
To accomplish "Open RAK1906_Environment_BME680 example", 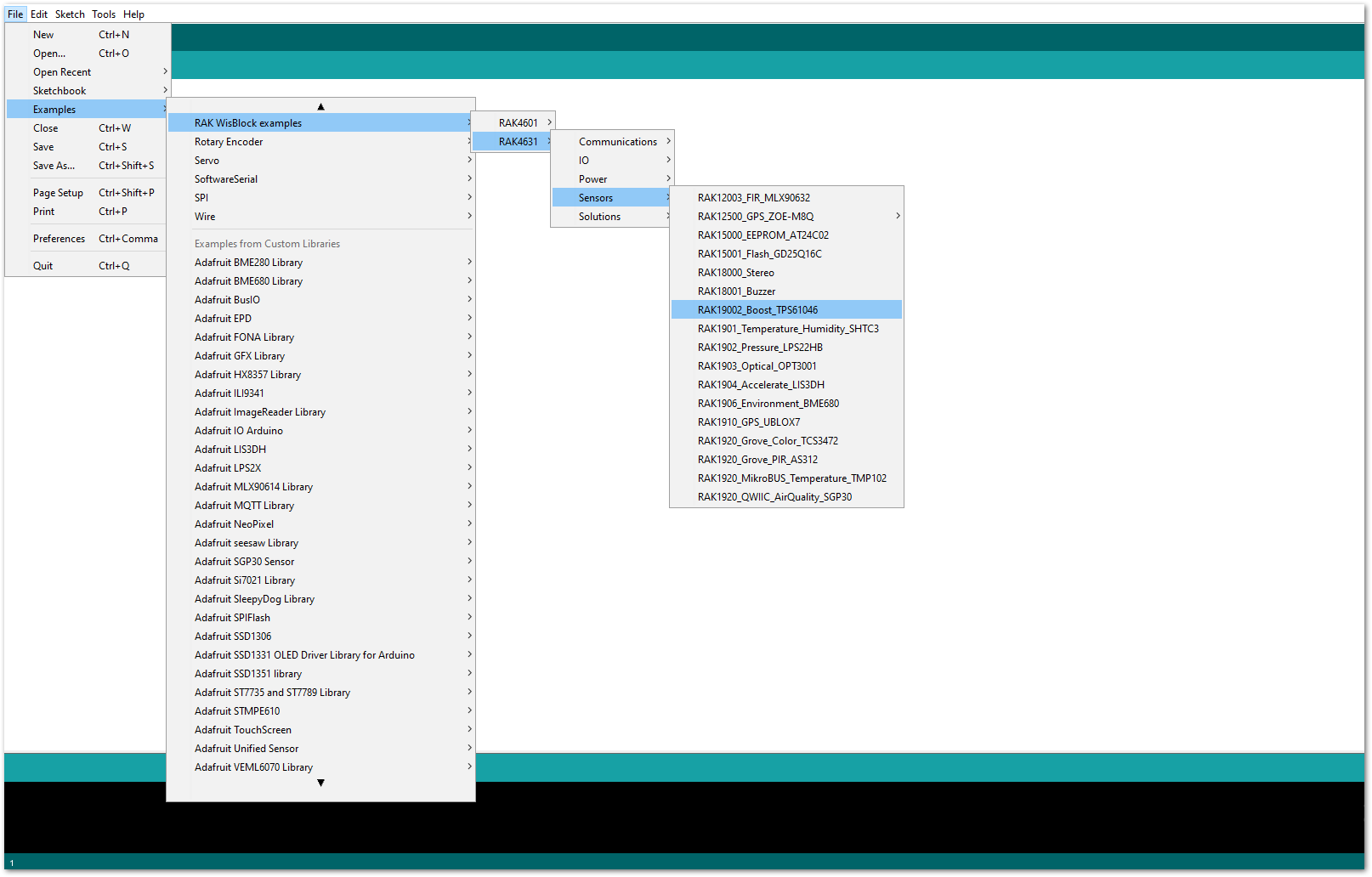I will [786, 404].
